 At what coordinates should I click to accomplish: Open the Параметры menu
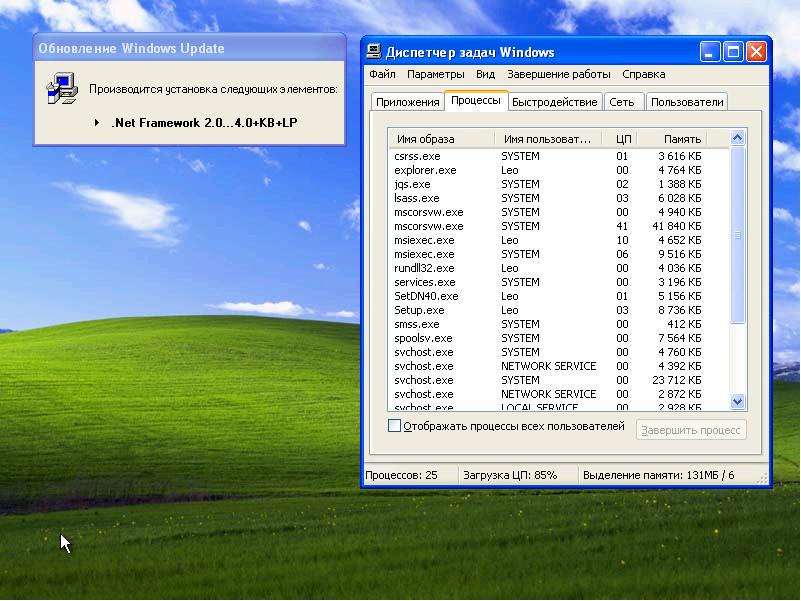[x=435, y=74]
